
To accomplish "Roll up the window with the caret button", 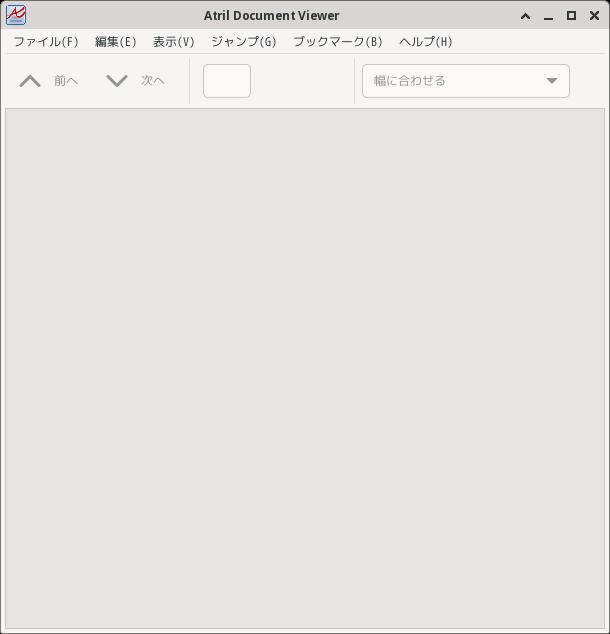I will point(525,16).
